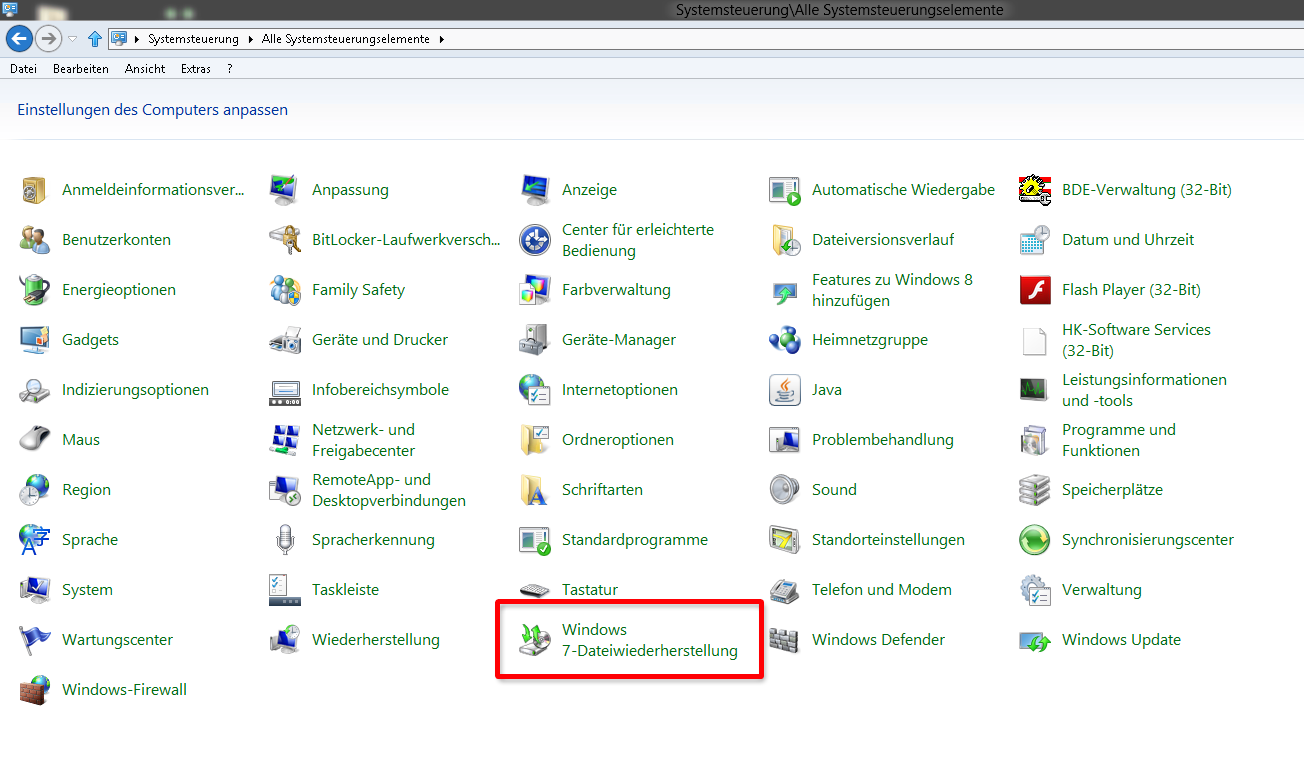
Task: Go back with the back arrow button
Action: tap(19, 39)
